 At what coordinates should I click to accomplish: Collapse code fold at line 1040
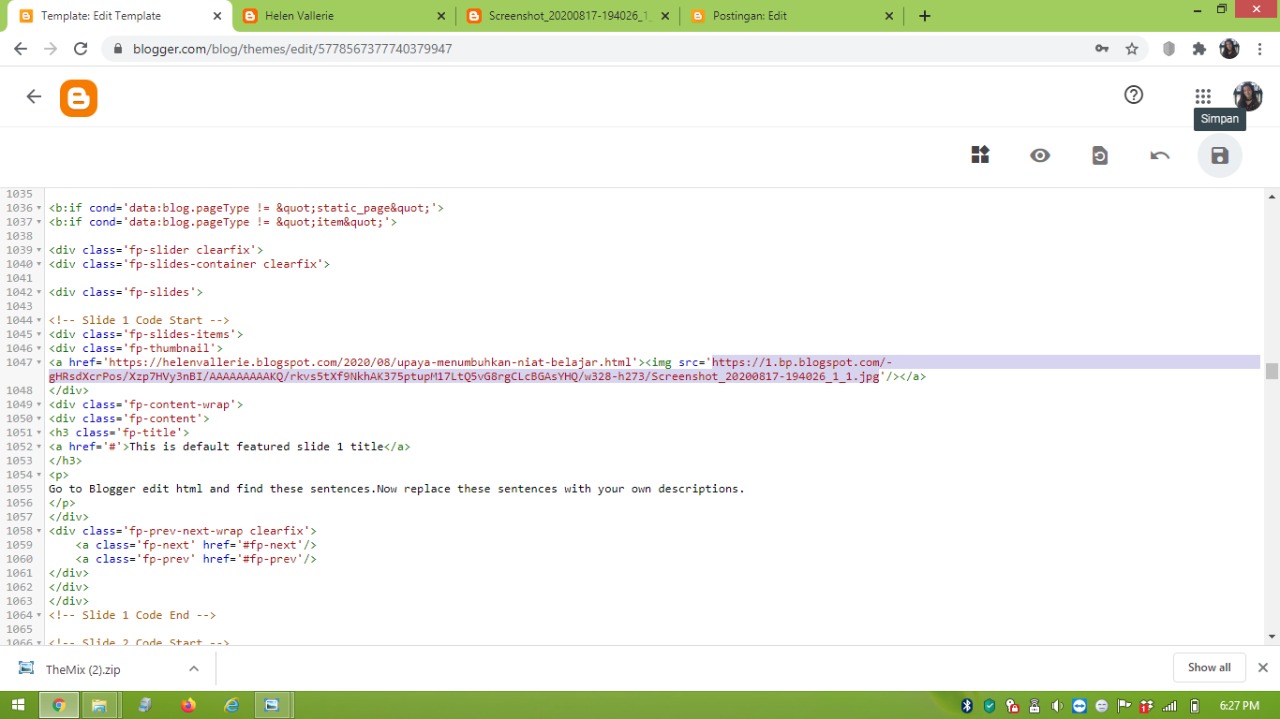coord(39,264)
